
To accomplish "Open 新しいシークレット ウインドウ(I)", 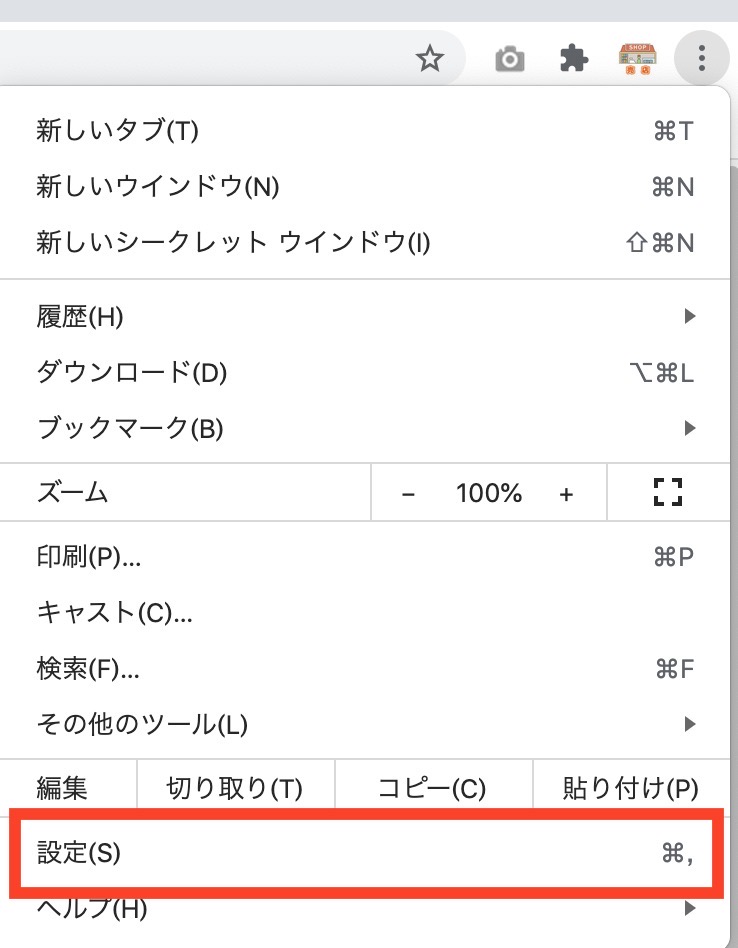I will (233, 243).
